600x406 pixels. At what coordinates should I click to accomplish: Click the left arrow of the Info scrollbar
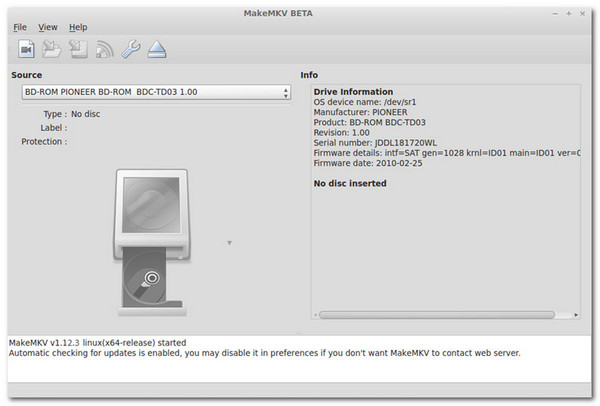[x=315, y=315]
